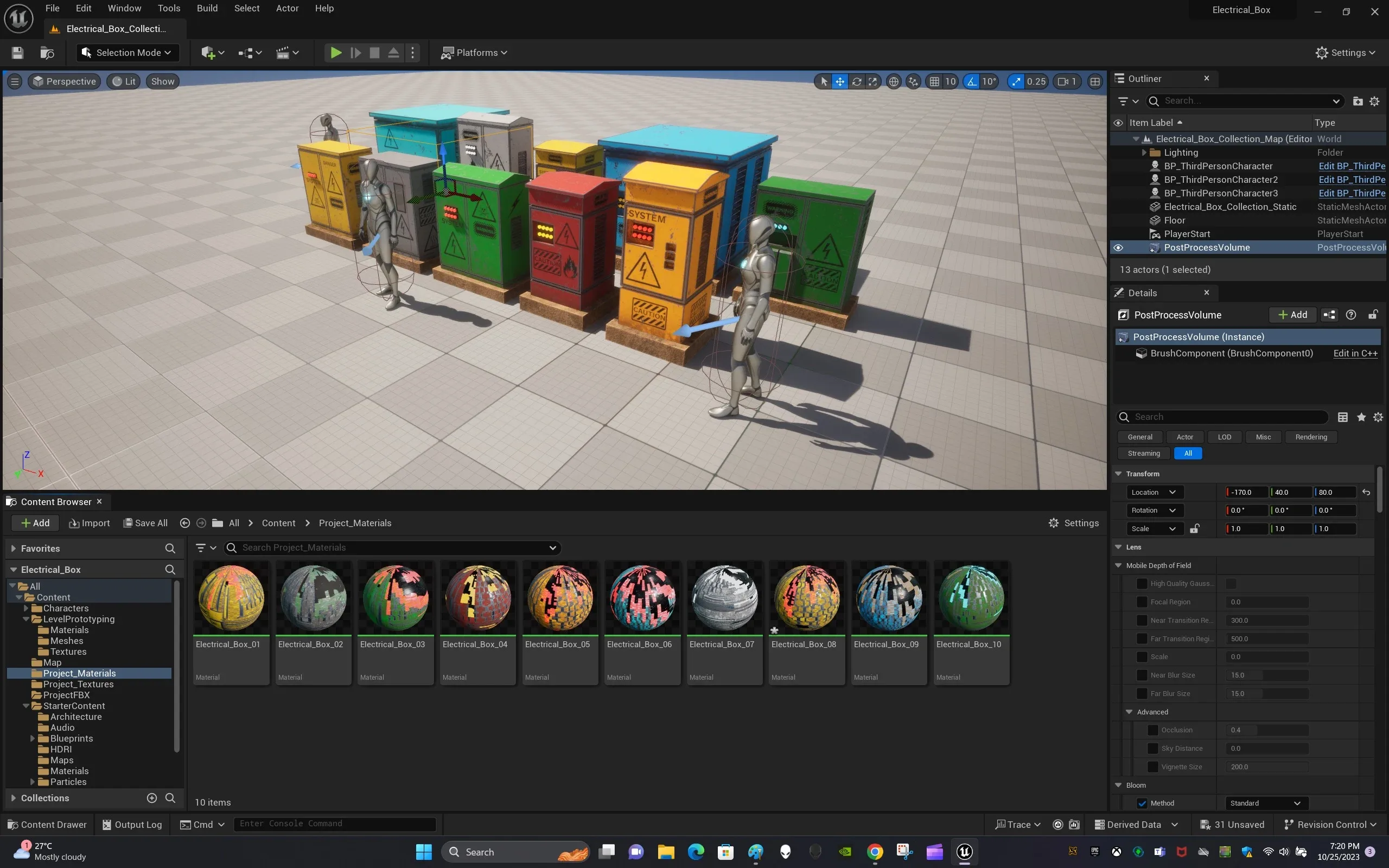Enable the Near Blur Size checkbox

1142,675
